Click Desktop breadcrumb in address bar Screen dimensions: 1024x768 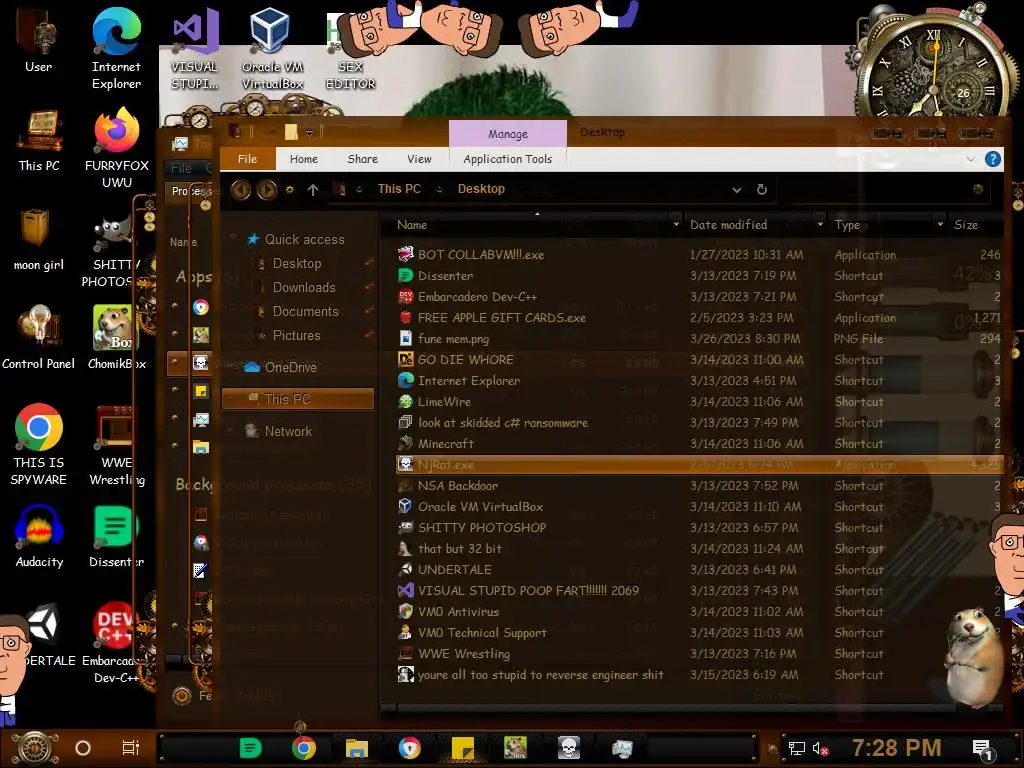point(481,189)
